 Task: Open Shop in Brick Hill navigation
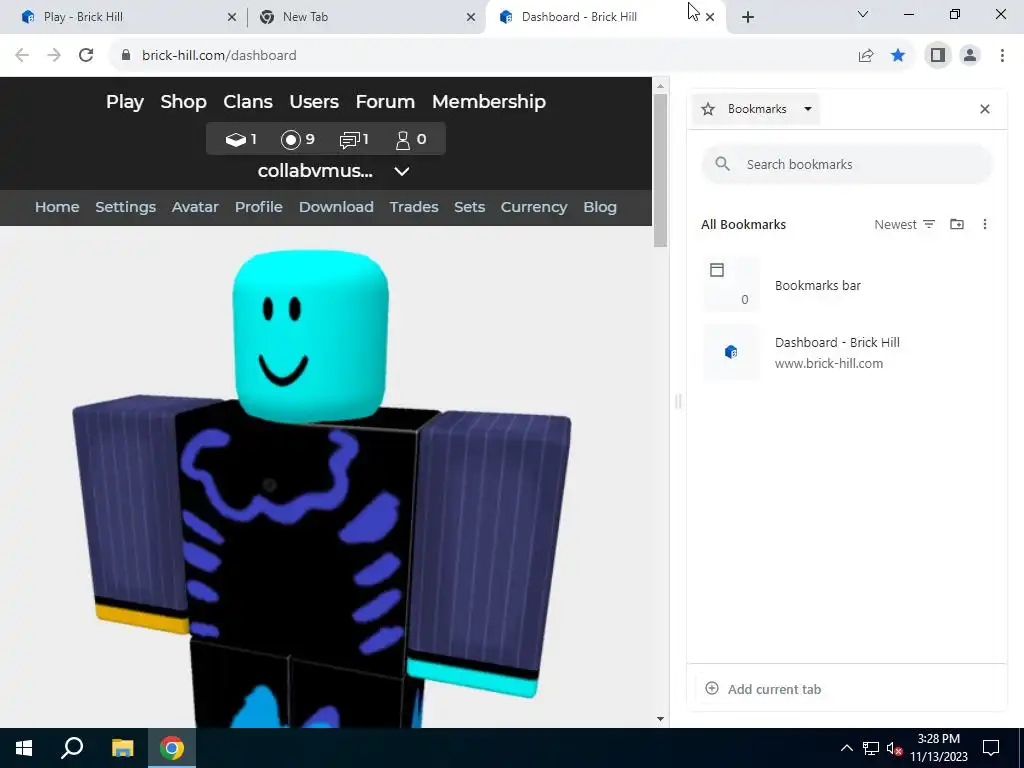pyautogui.click(x=184, y=102)
